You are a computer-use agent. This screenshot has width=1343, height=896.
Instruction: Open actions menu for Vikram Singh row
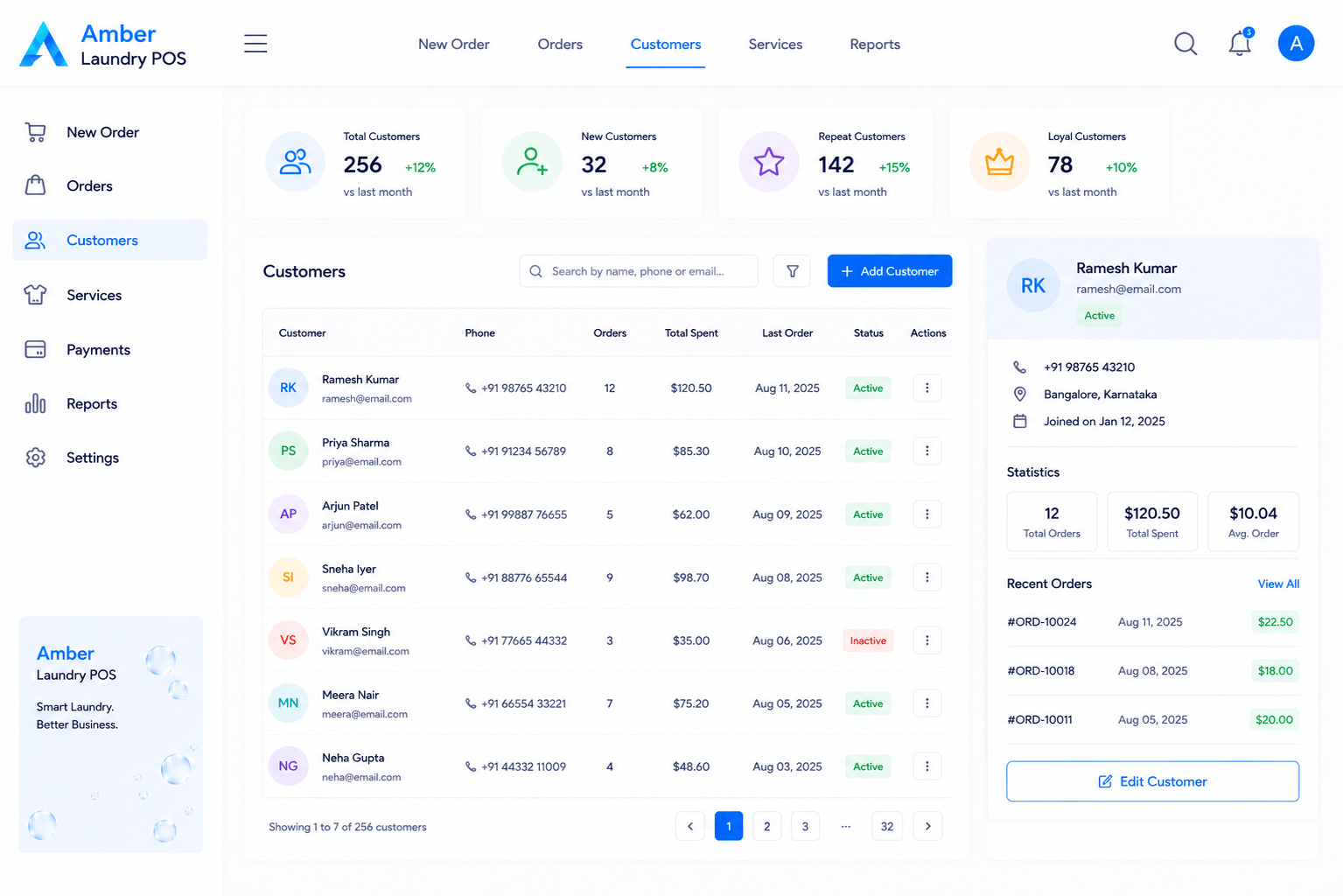point(927,640)
